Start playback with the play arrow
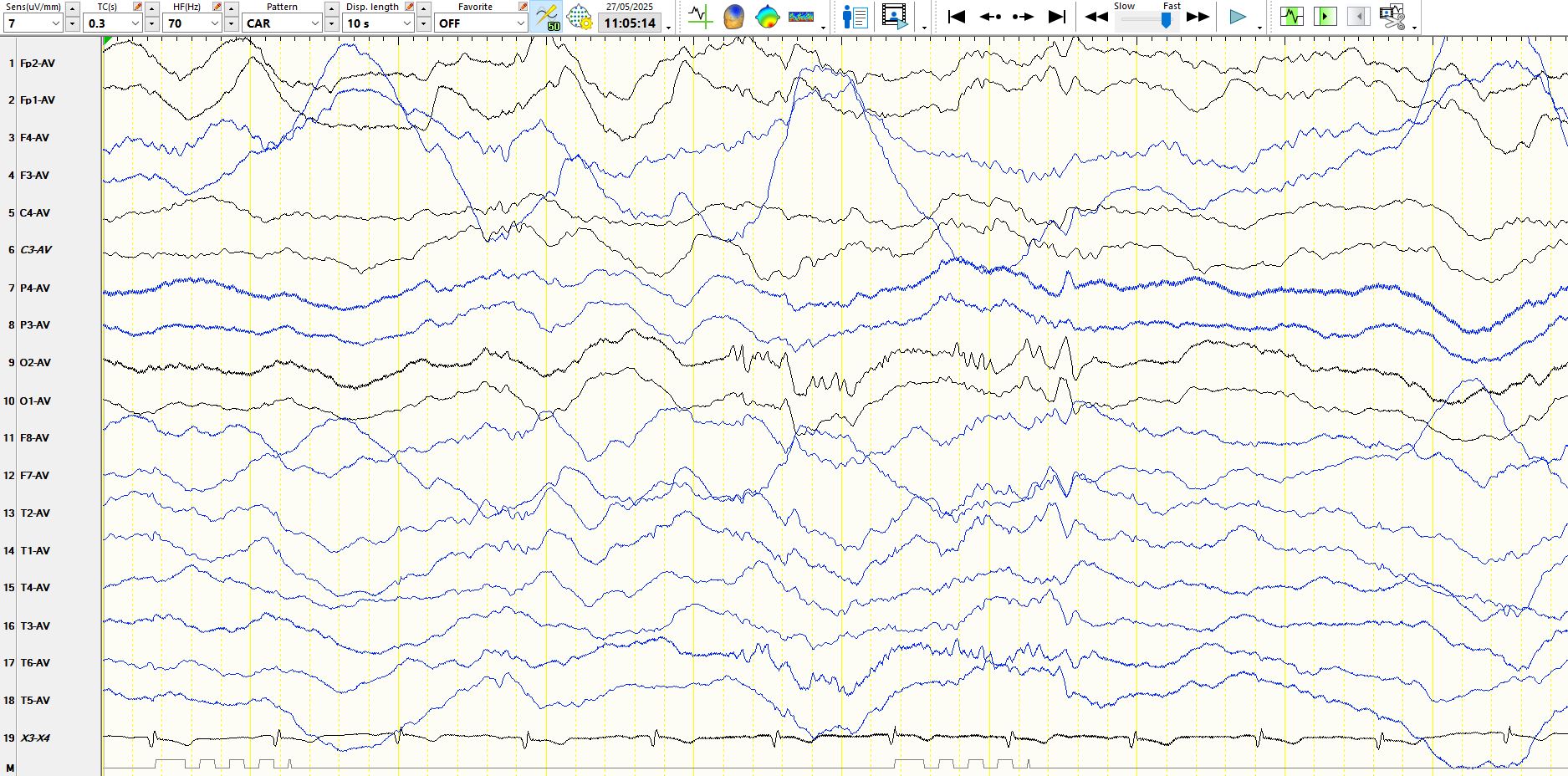This screenshot has height=776, width=1568. (1238, 16)
